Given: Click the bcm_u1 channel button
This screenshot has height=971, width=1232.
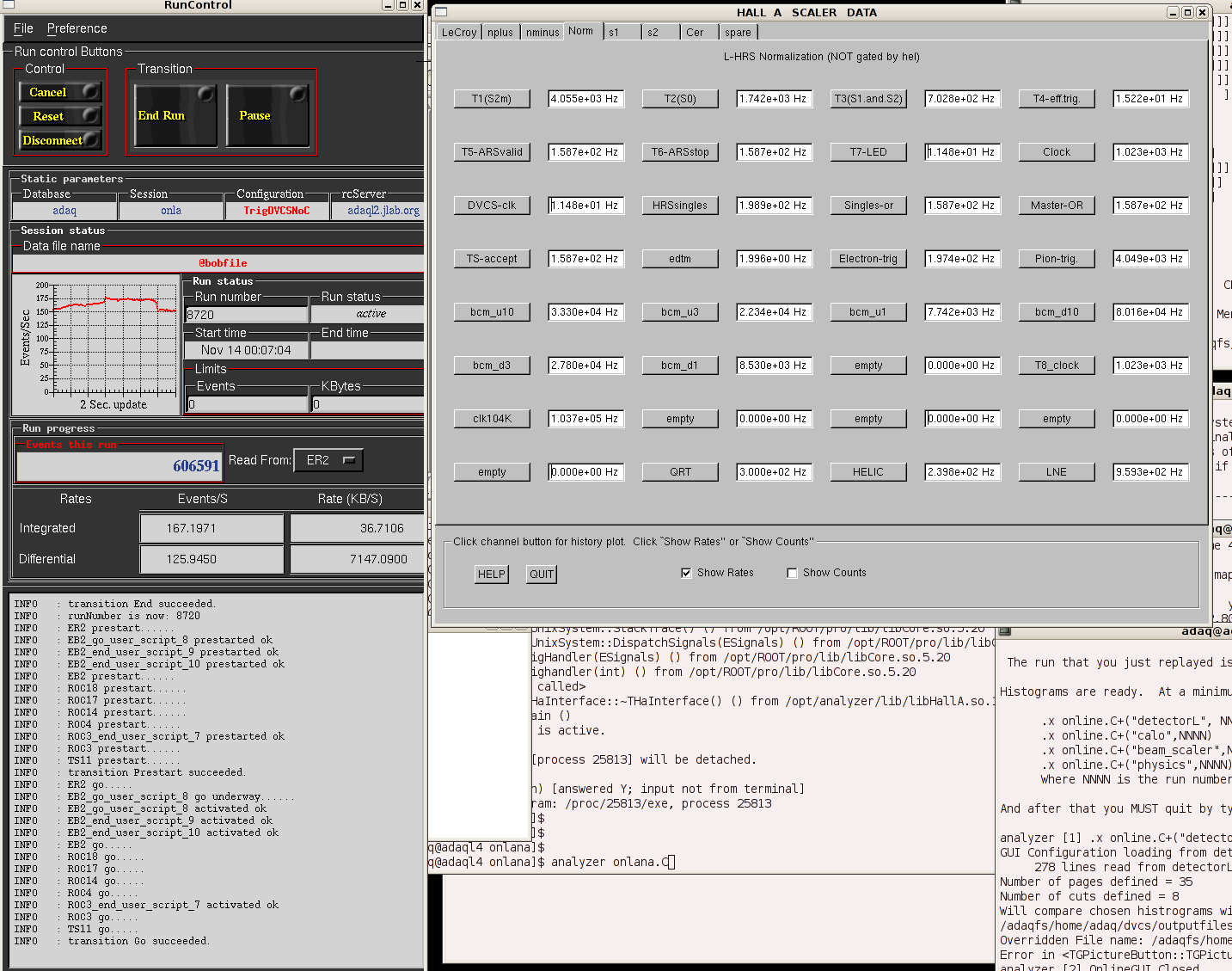Looking at the screenshot, I should [x=868, y=312].
